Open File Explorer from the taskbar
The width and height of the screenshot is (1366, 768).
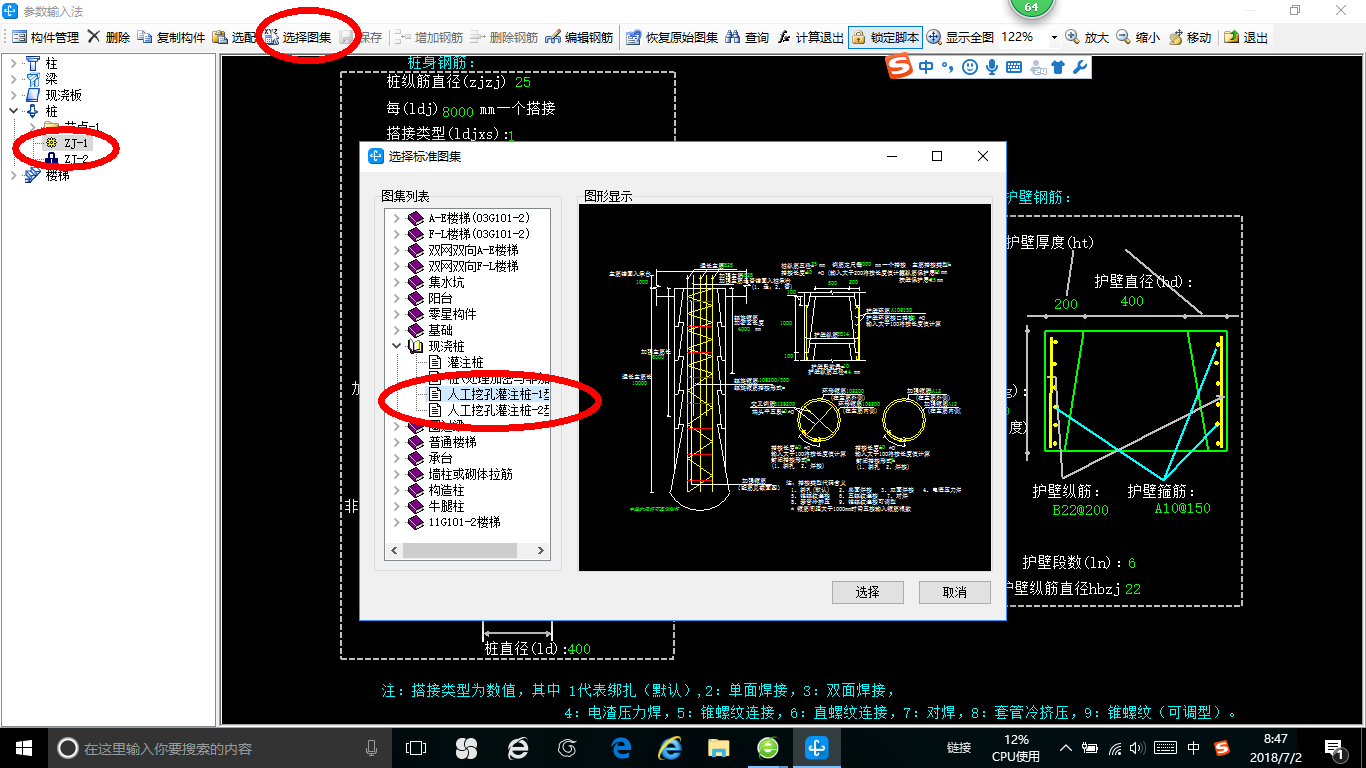[718, 748]
